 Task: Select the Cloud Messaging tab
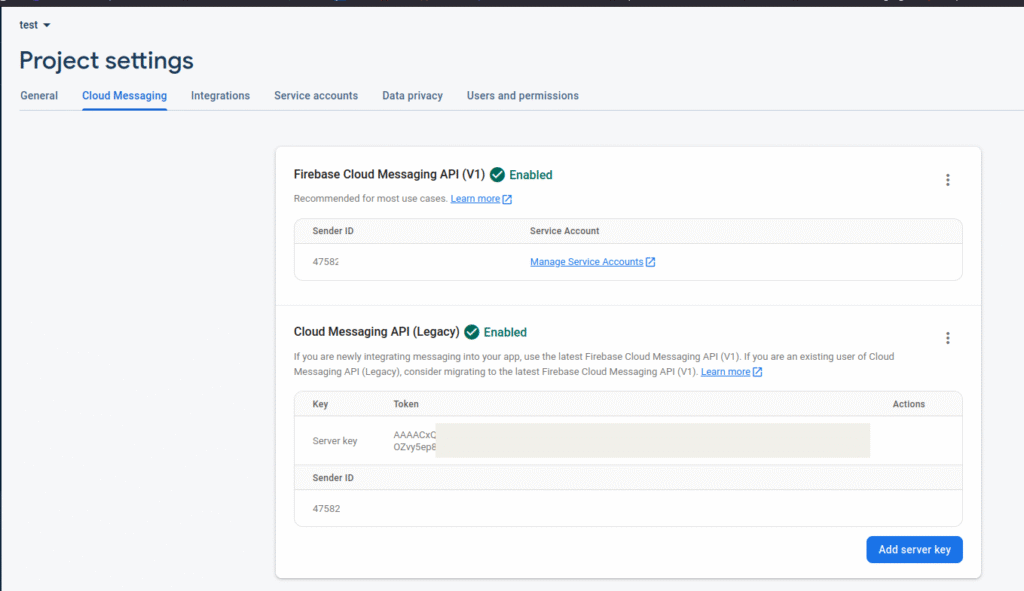[x=124, y=95]
